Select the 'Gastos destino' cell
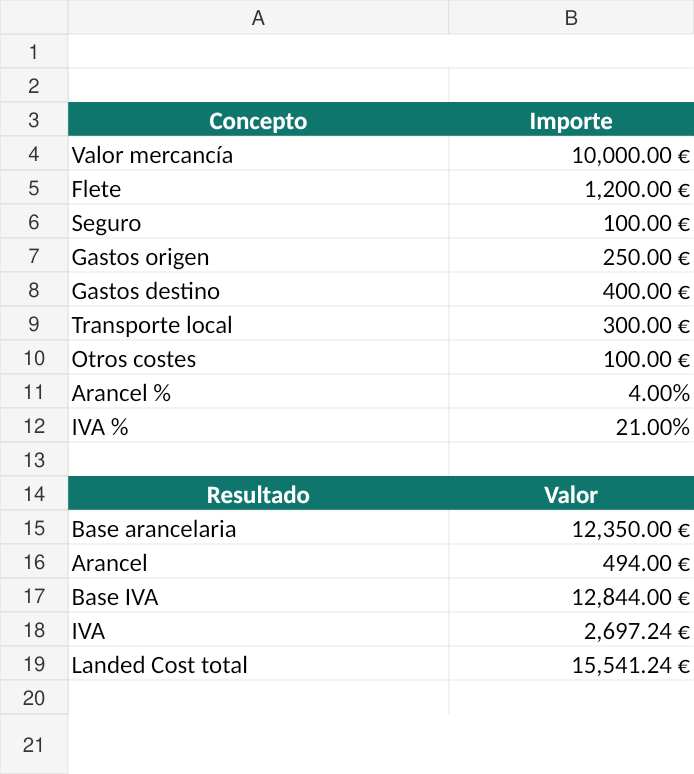 click(x=258, y=290)
